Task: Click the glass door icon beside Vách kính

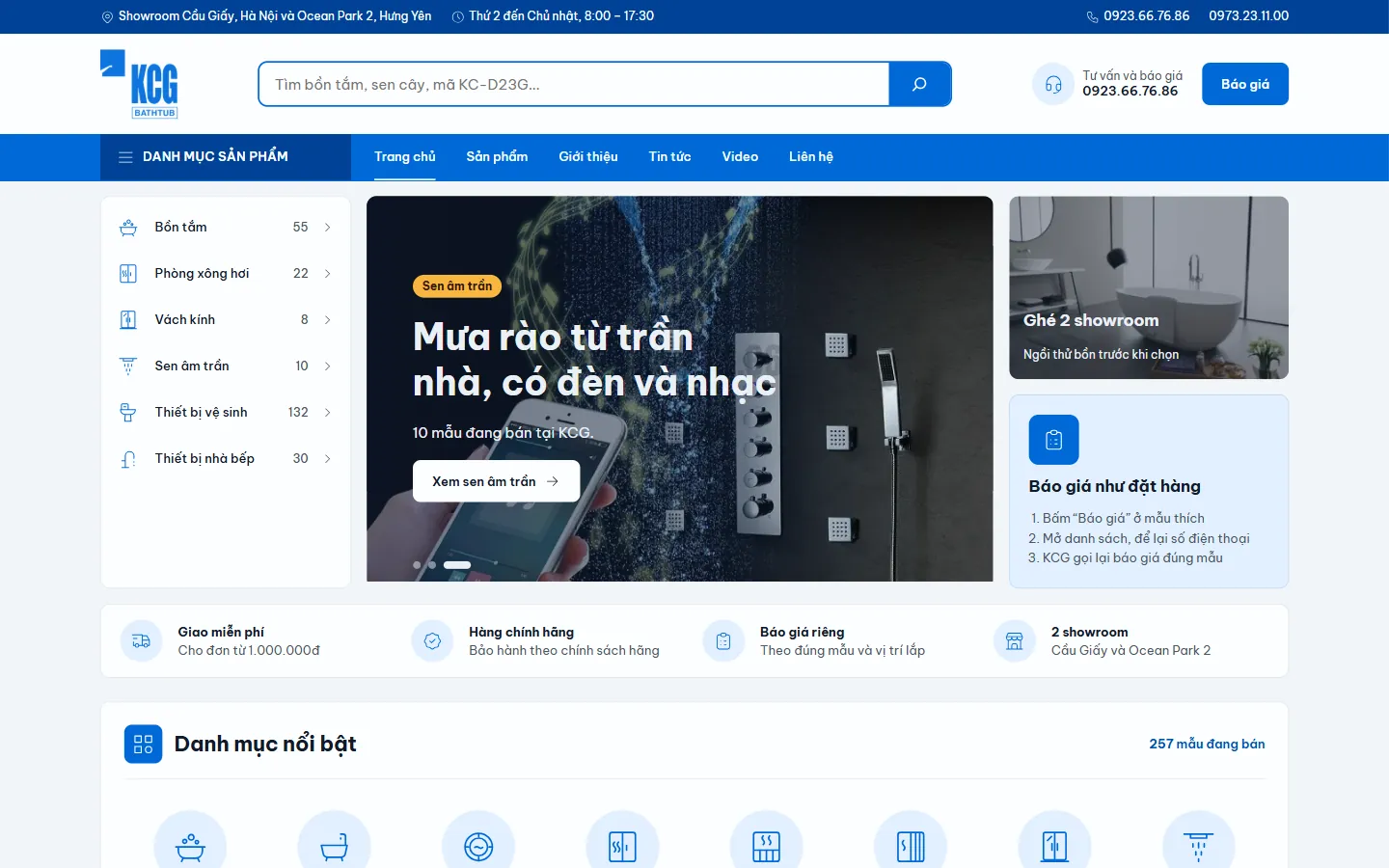Action: (x=128, y=320)
